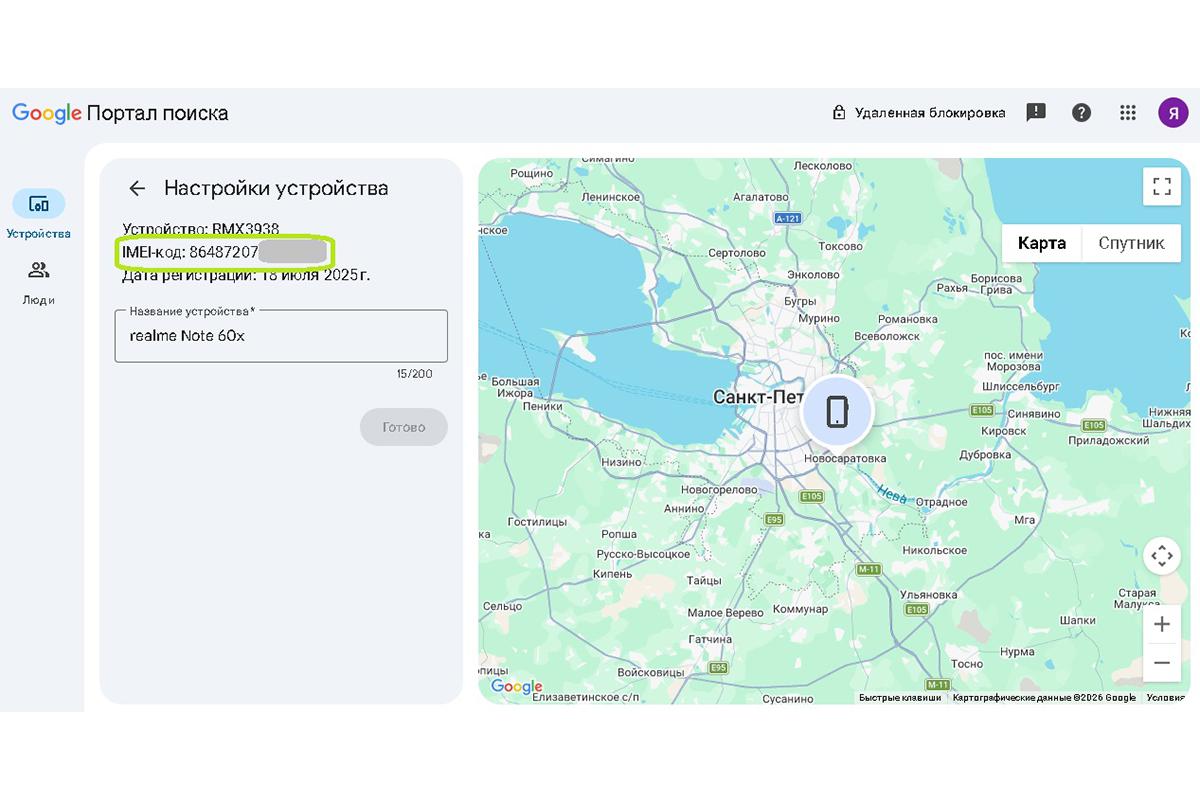
Task: Click Отрадное label on the map
Action: click(x=940, y=502)
